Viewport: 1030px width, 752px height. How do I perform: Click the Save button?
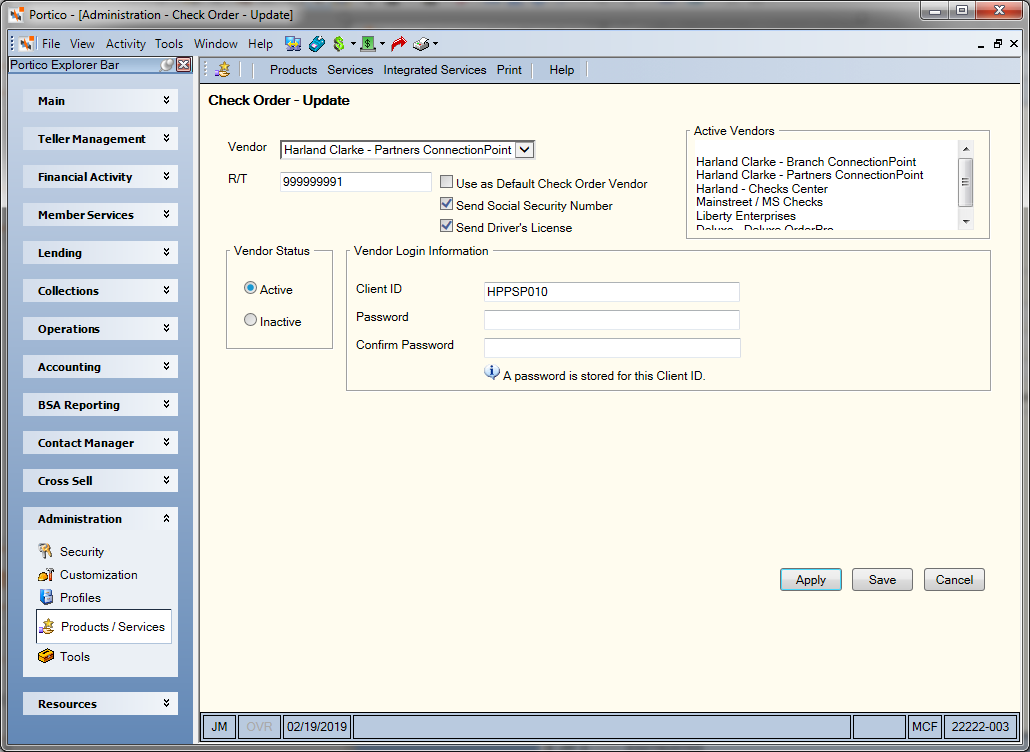(882, 579)
